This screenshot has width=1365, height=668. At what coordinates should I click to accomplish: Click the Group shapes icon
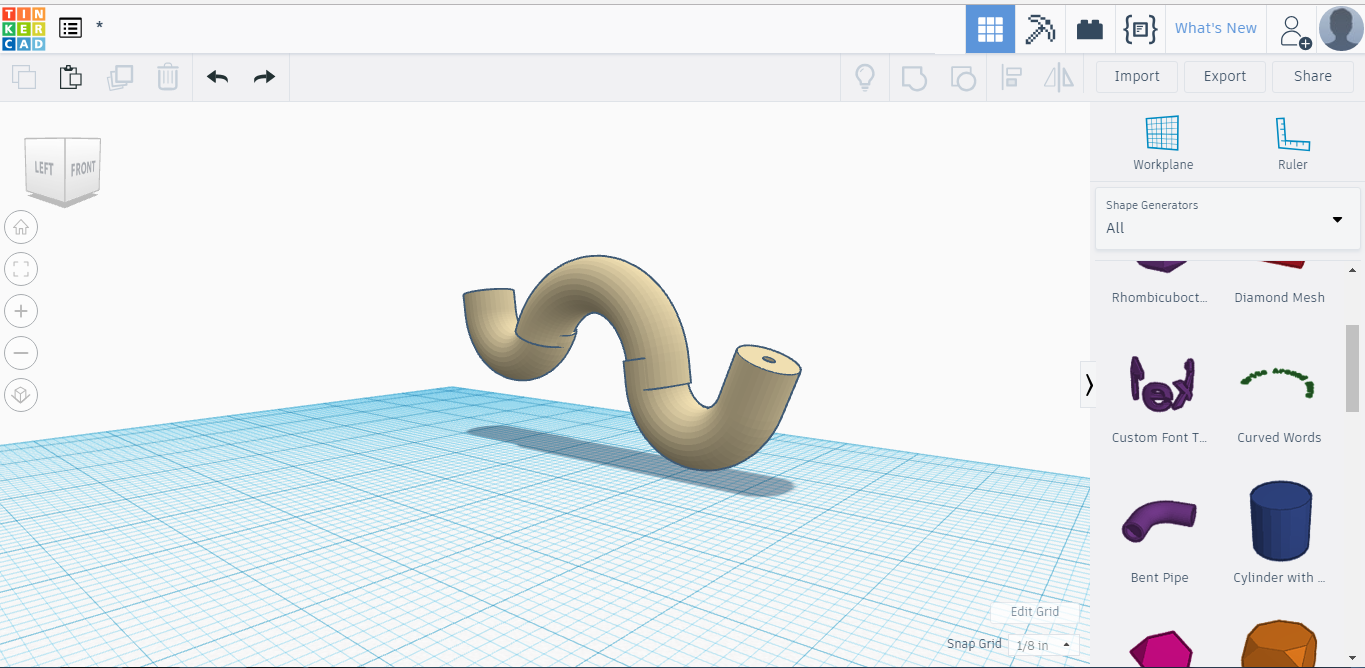click(x=914, y=77)
